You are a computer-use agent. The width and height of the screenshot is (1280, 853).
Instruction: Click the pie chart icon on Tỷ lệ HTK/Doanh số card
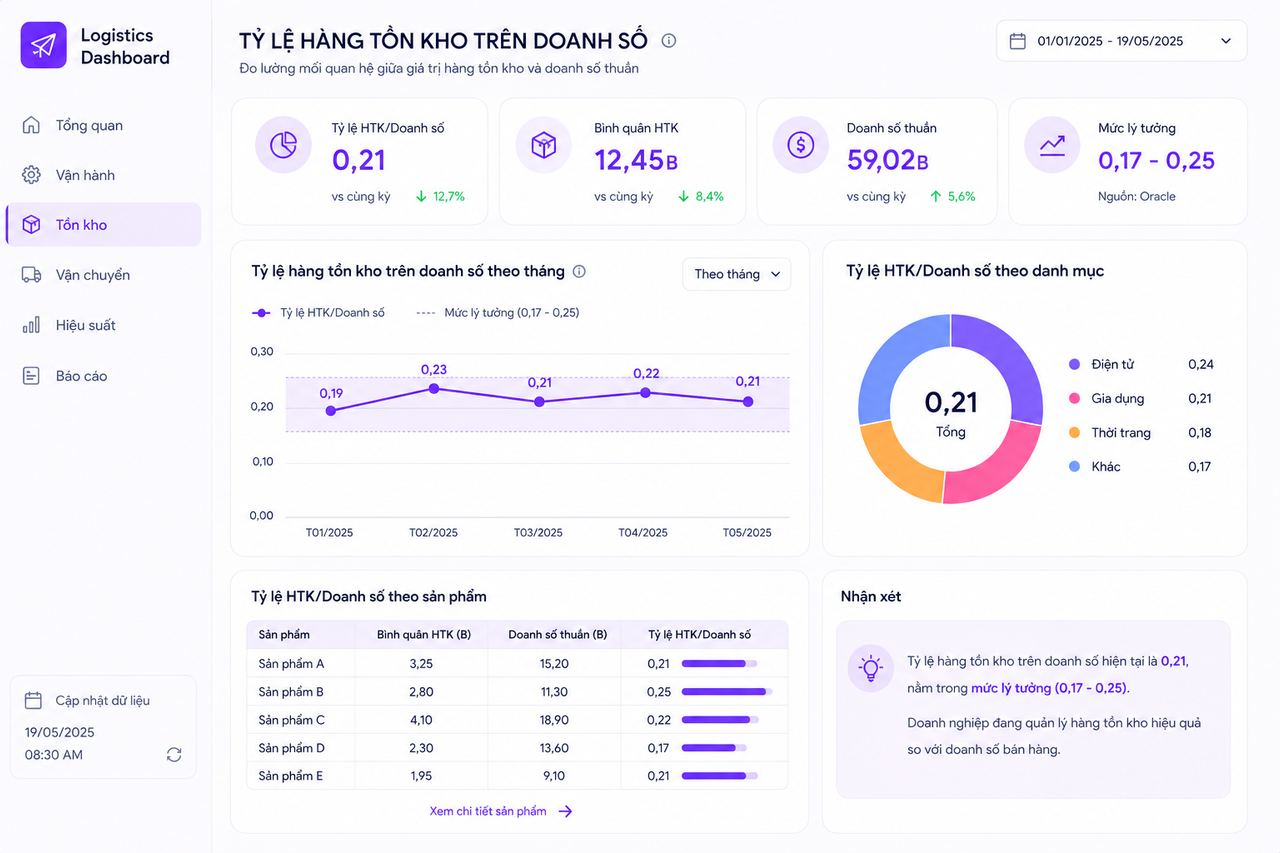284,145
